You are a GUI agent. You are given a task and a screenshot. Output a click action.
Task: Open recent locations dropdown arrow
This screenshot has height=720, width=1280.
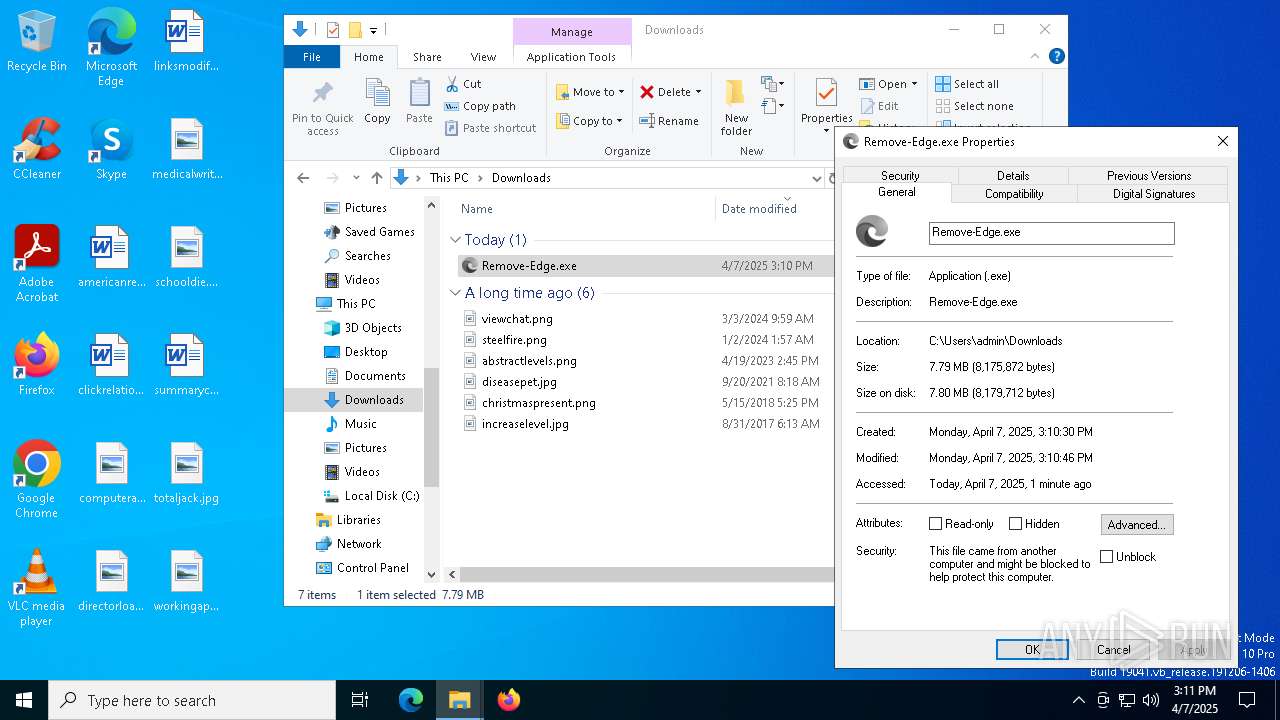(356, 178)
